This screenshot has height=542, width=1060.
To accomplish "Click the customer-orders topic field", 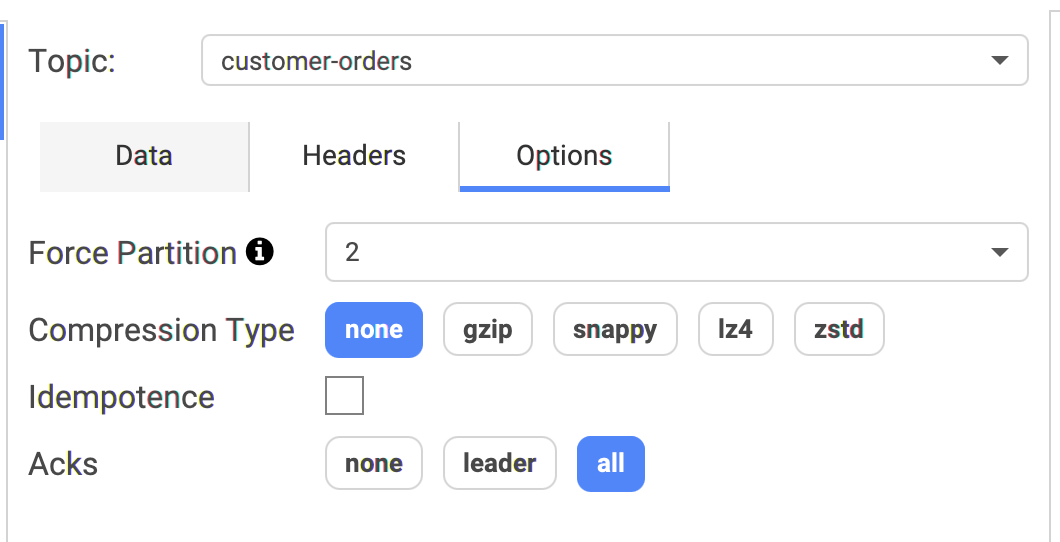I will 615,60.
